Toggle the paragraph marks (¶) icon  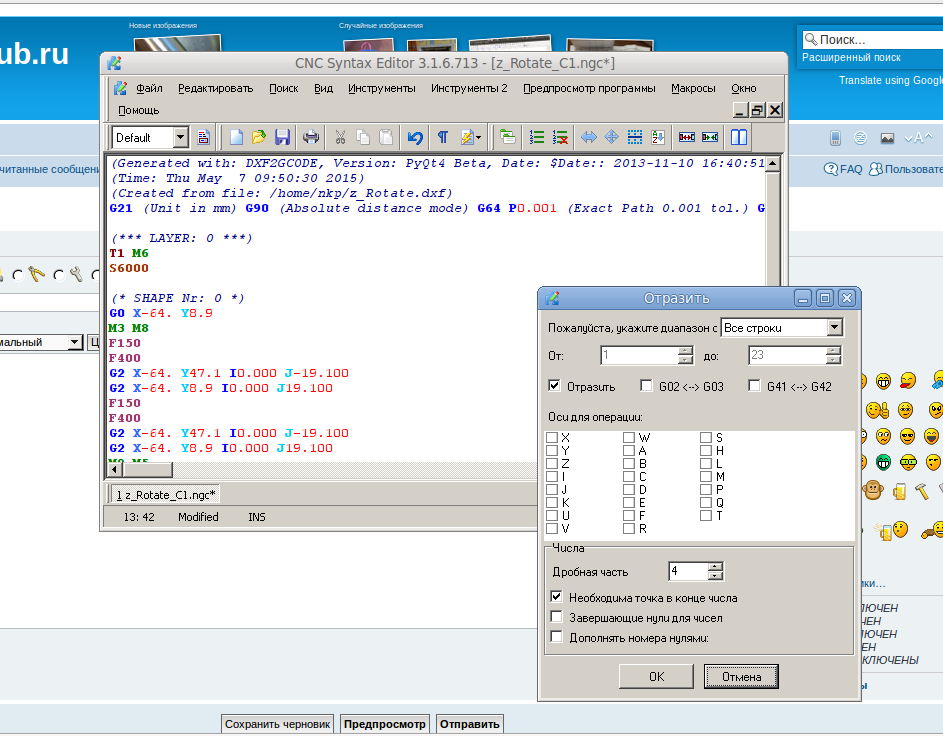click(442, 137)
